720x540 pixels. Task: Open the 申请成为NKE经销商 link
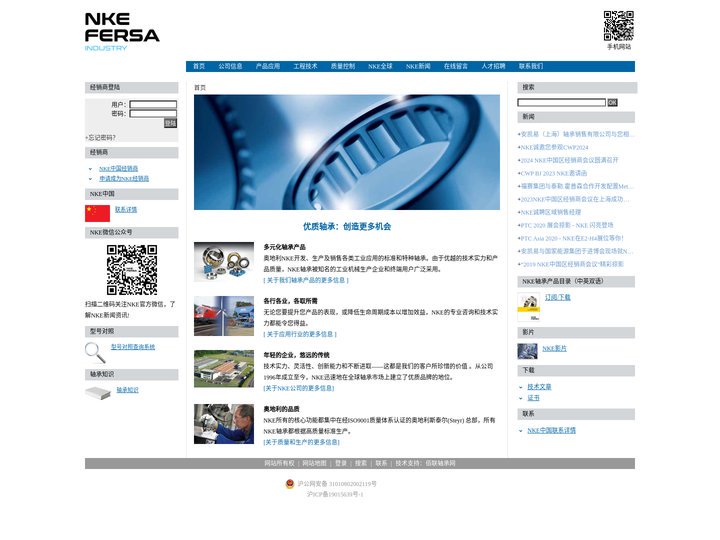coord(124,178)
